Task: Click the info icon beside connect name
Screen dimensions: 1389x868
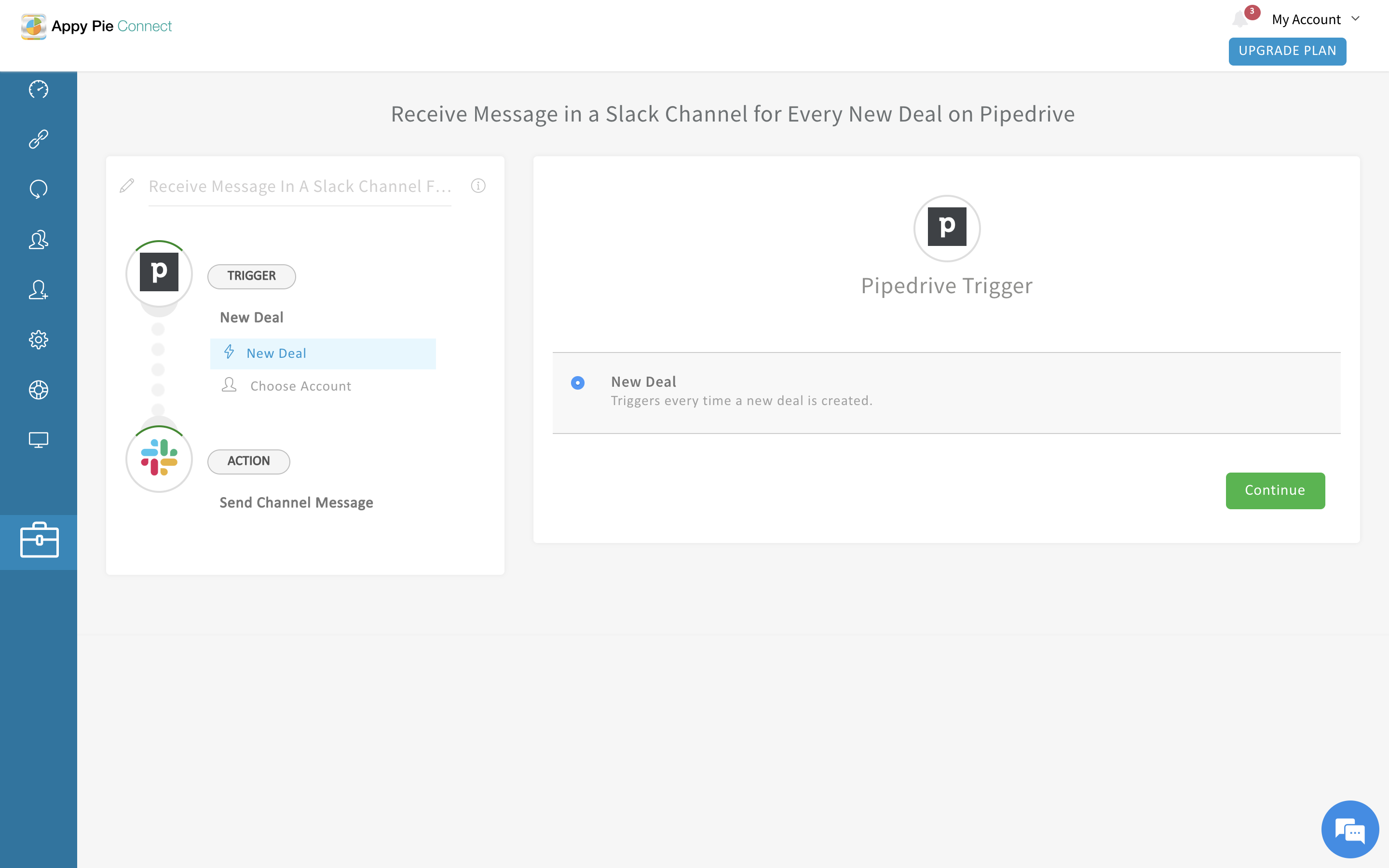Action: pyautogui.click(x=478, y=186)
